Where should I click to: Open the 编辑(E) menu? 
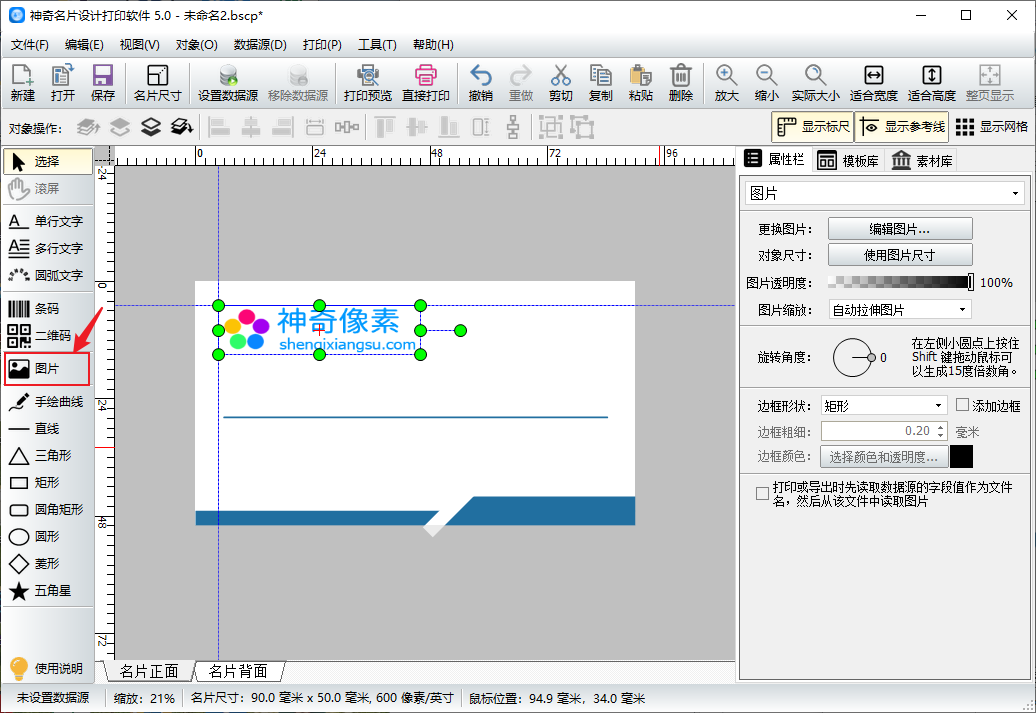pyautogui.click(x=84, y=45)
